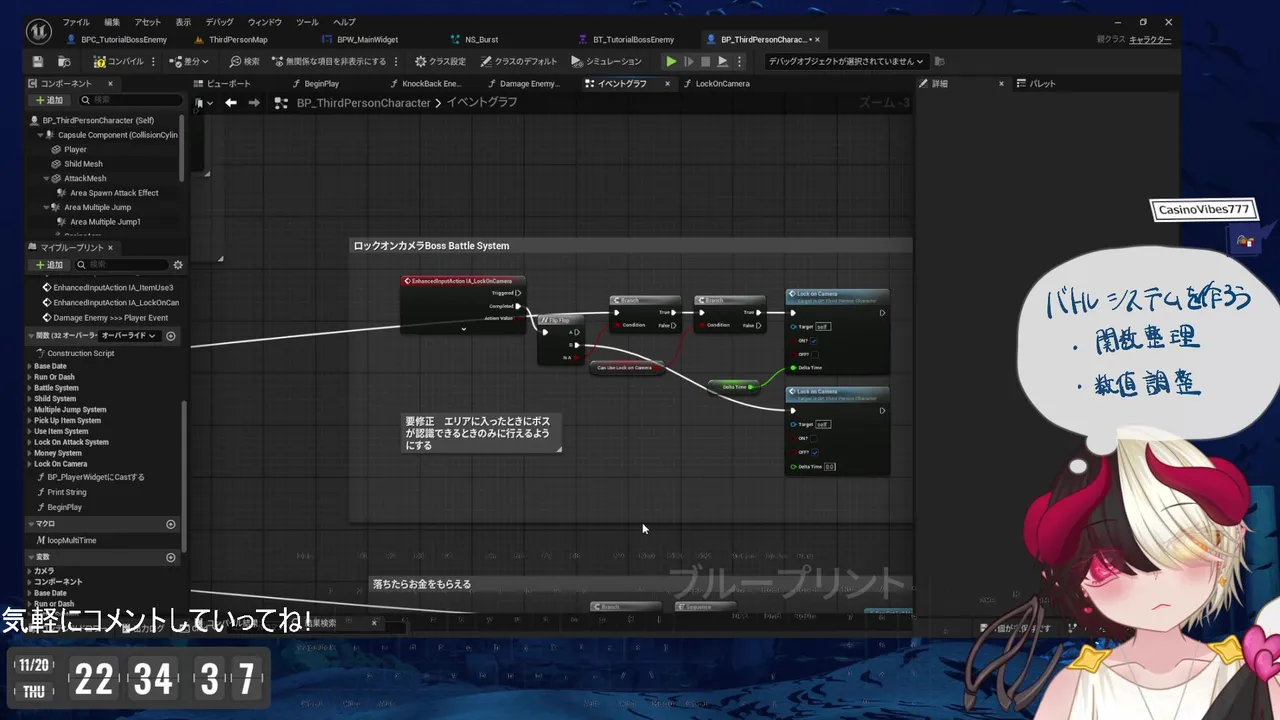Click 追加 button in My Blueprint panel
Viewport: 1280px width, 720px height.
(49, 265)
